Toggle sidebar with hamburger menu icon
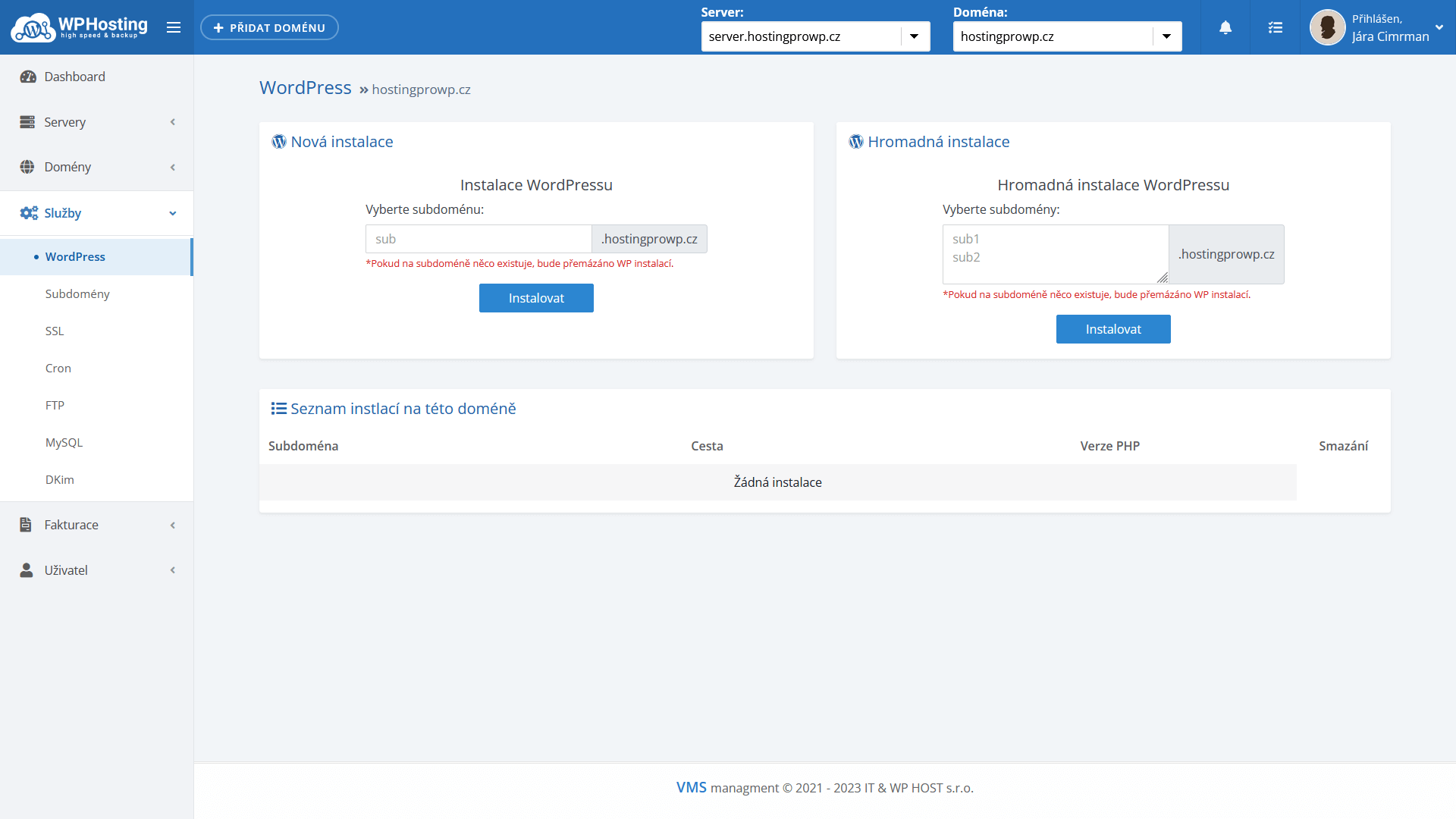 click(174, 27)
